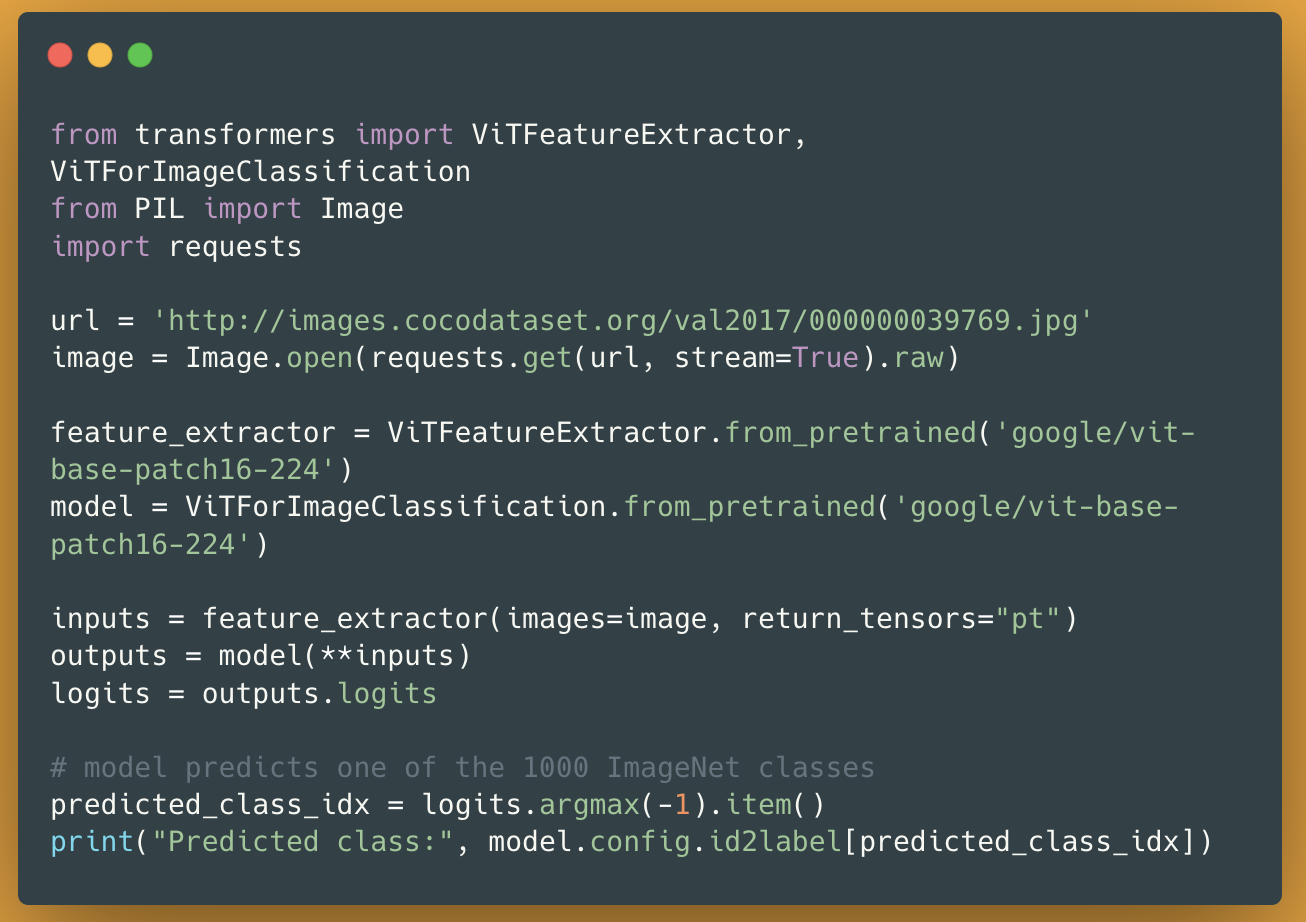1306x922 pixels.
Task: Click the cocodataset image URL string
Action: coord(621,321)
